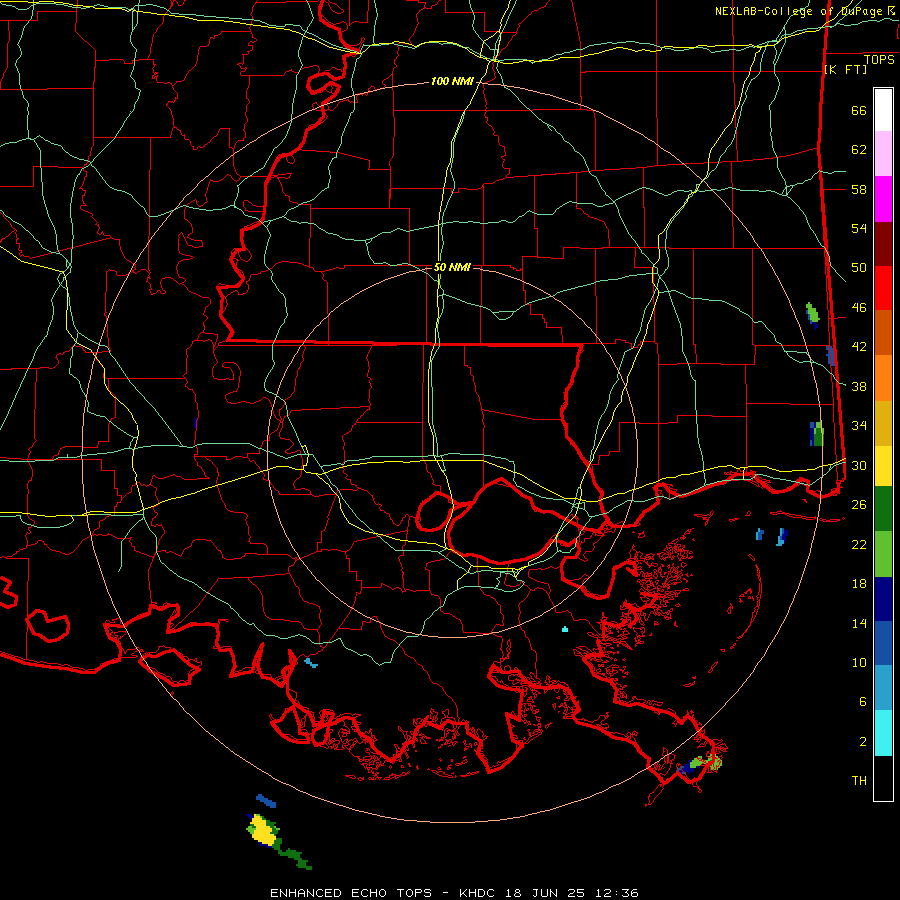Click the bright orange legend swatch
The height and width of the screenshot is (900, 900).
(x=883, y=378)
